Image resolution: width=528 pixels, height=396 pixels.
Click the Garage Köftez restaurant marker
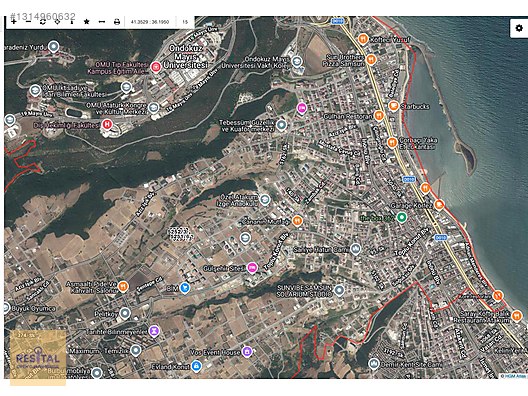click(439, 204)
